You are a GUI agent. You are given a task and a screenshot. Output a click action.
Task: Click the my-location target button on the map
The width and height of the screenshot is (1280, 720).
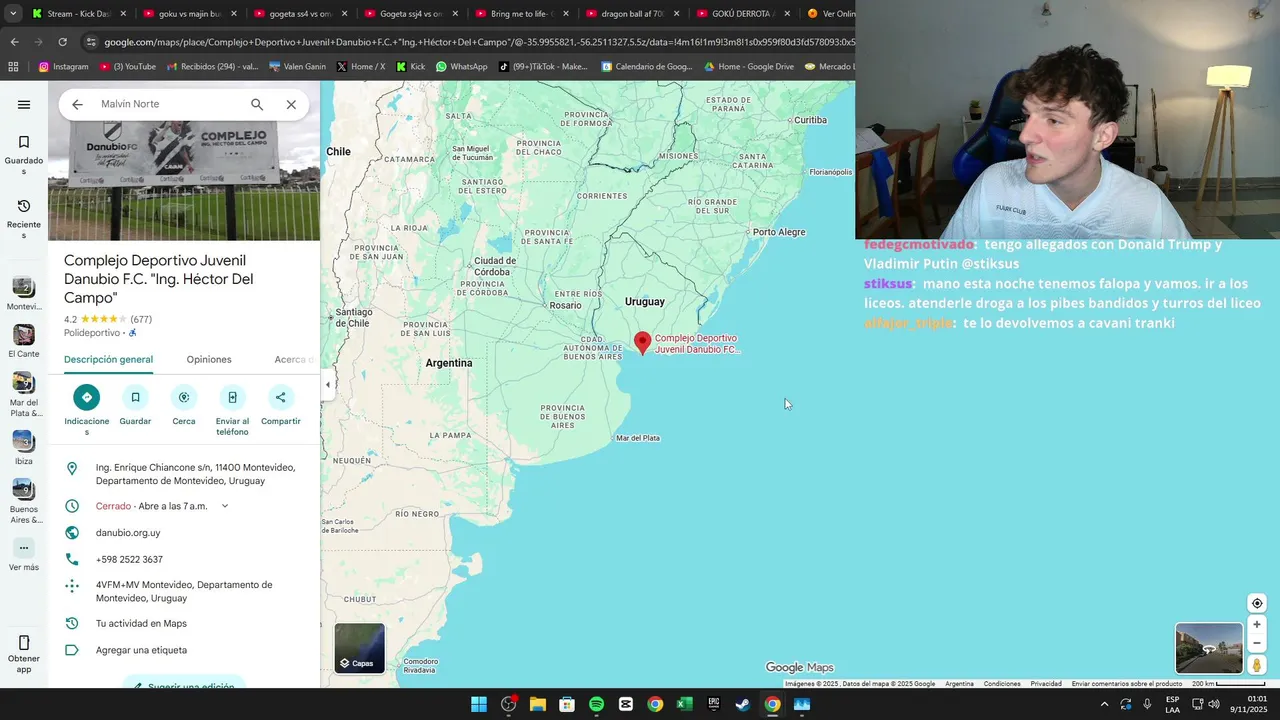pyautogui.click(x=1257, y=603)
